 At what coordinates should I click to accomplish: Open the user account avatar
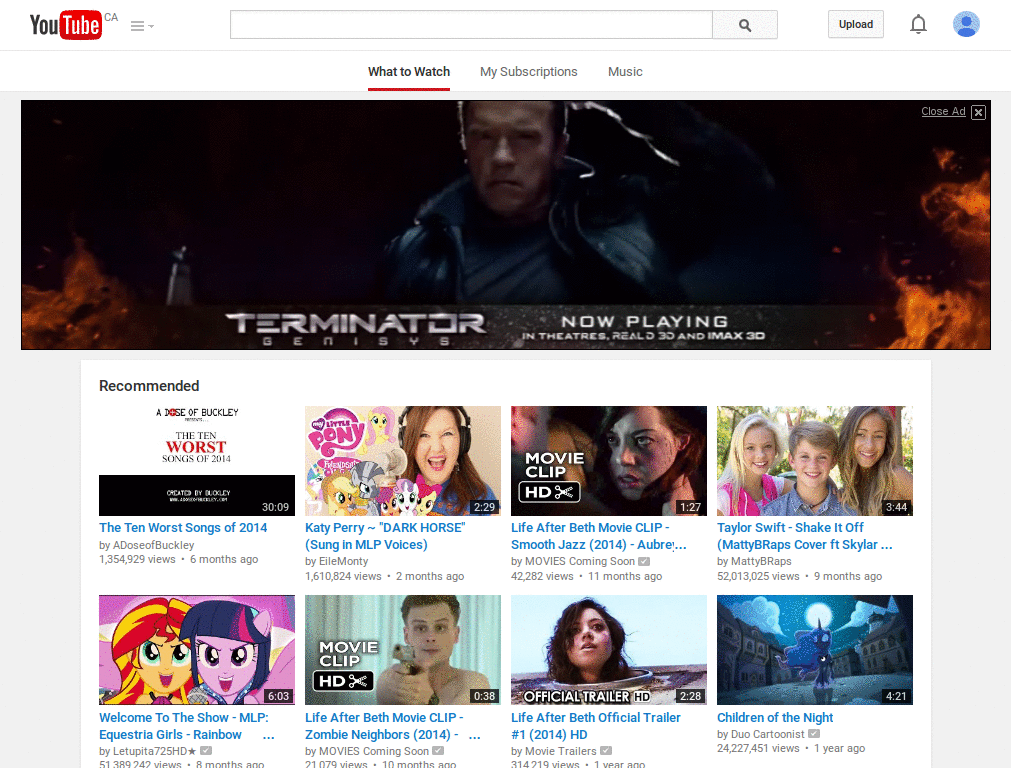(x=966, y=25)
